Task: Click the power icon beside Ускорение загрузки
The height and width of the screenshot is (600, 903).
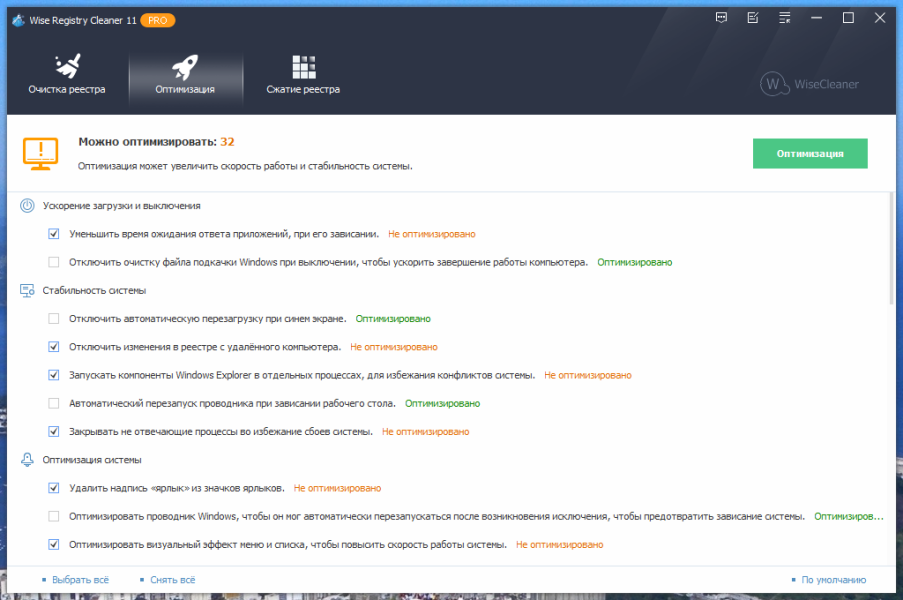Action: 27,206
